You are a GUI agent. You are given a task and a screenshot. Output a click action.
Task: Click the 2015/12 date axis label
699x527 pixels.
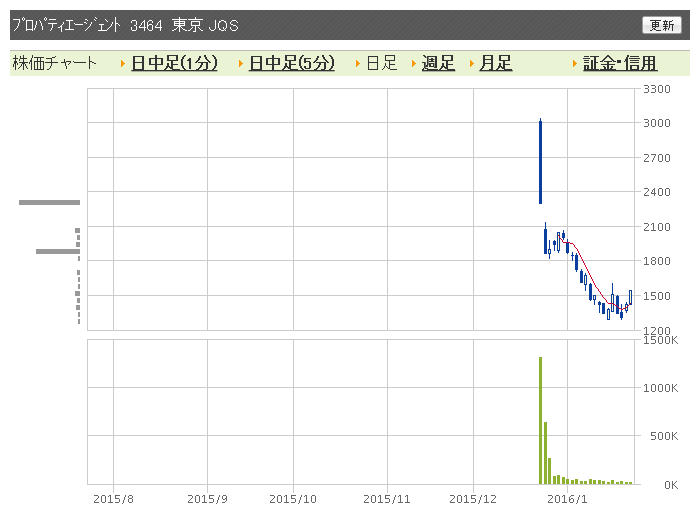pyautogui.click(x=473, y=499)
